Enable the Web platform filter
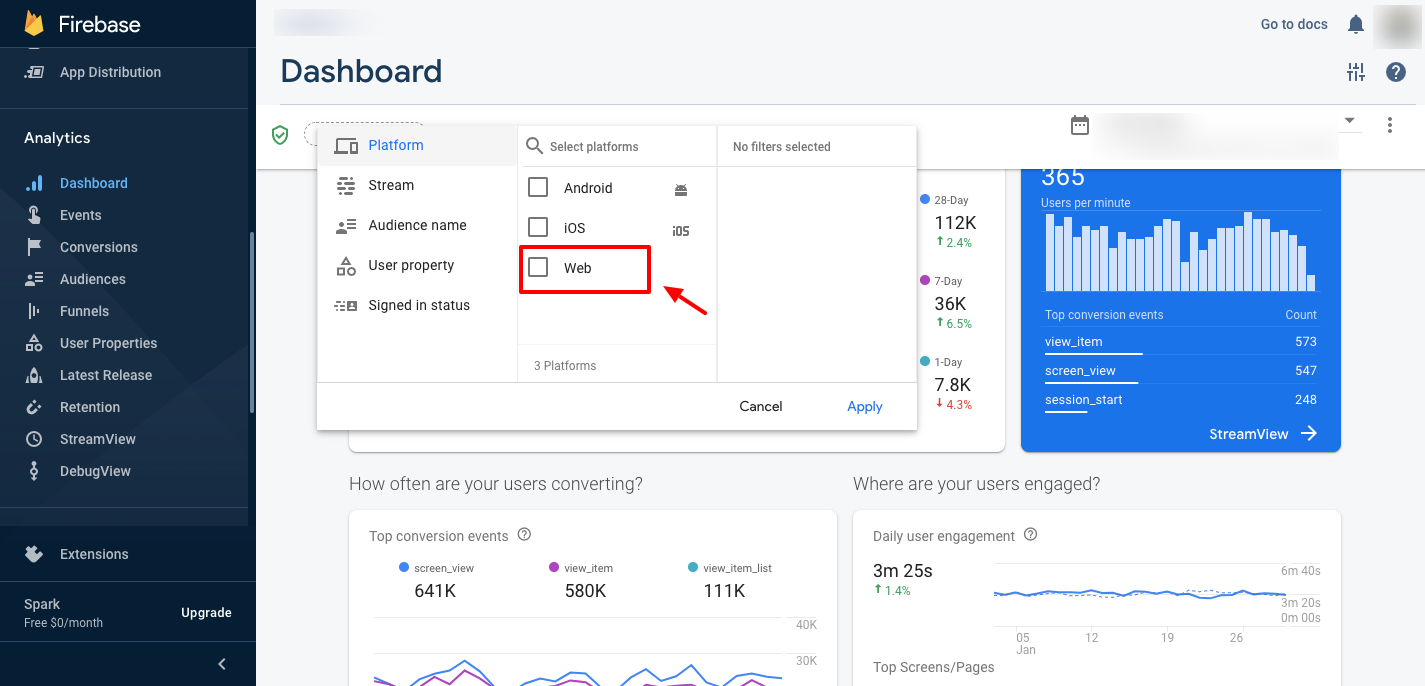This screenshot has width=1425, height=686. click(538, 268)
